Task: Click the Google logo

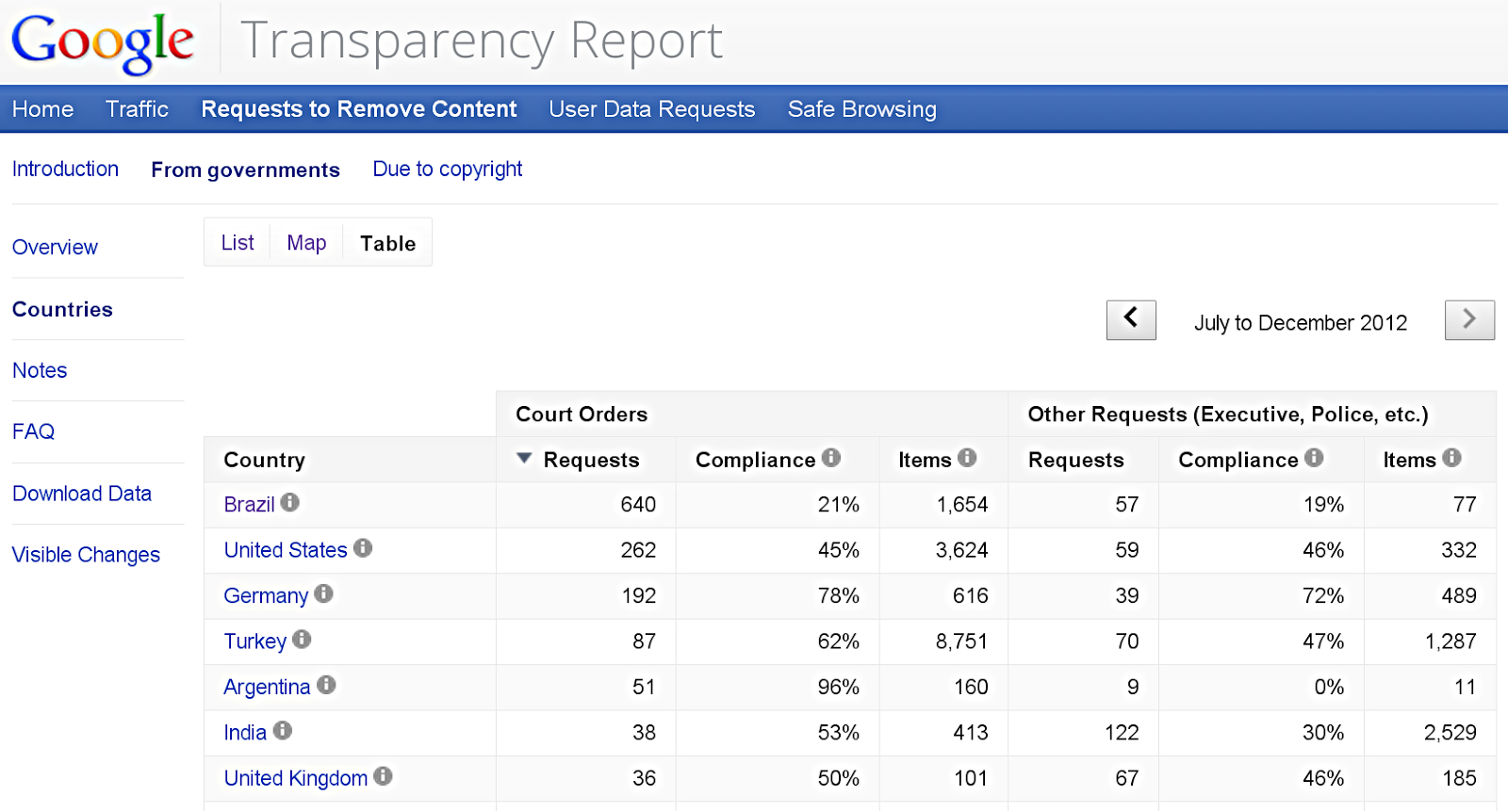Action: coord(103,42)
